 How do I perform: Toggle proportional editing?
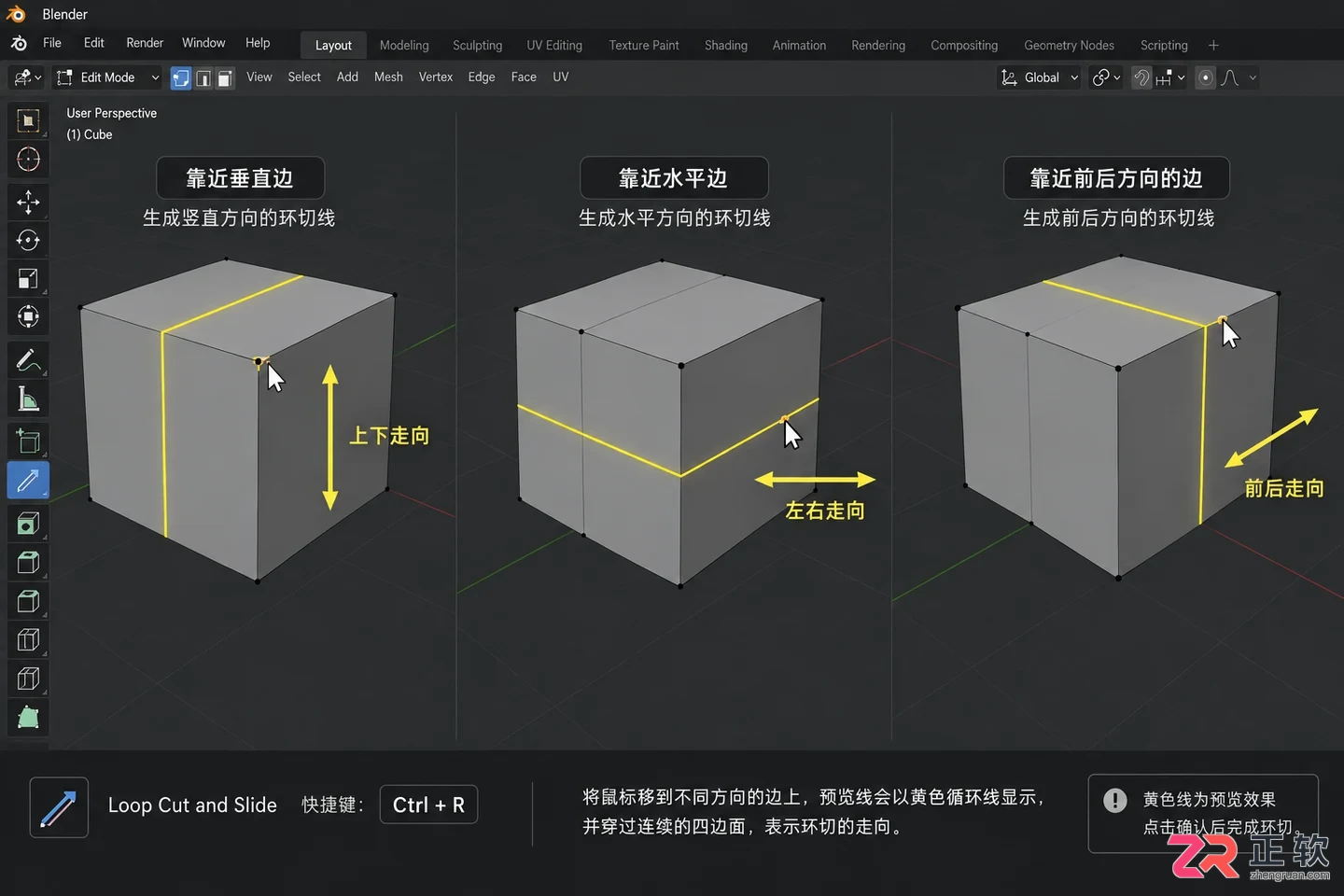tap(1206, 77)
